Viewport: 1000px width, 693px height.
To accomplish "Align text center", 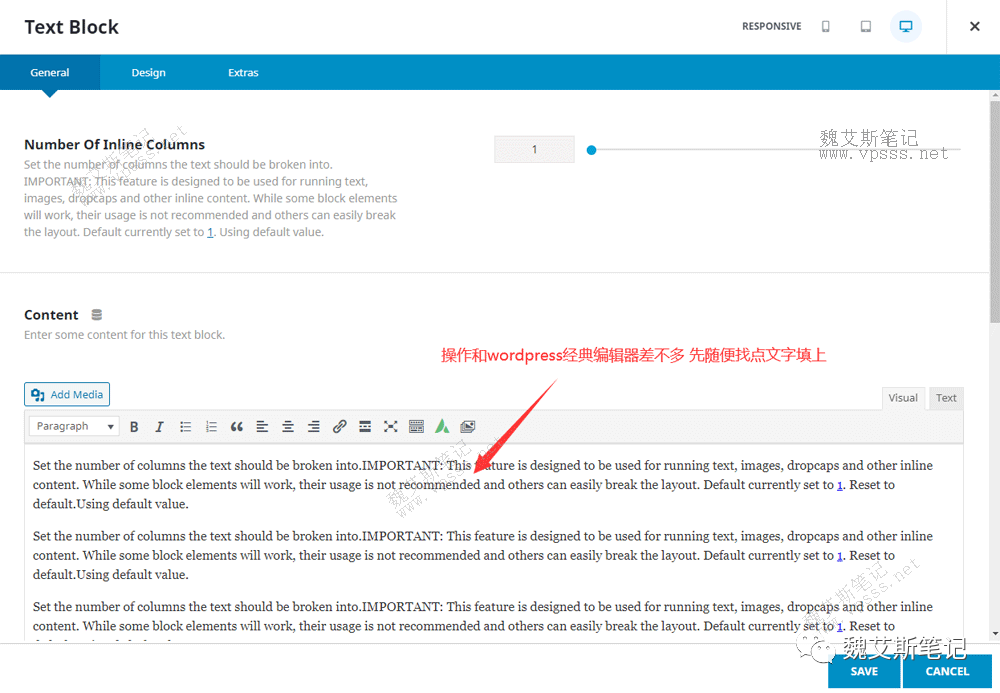I will pos(288,427).
